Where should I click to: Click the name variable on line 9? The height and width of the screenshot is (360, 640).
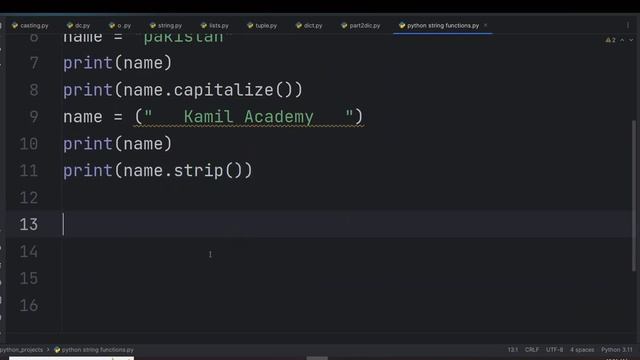(83, 117)
